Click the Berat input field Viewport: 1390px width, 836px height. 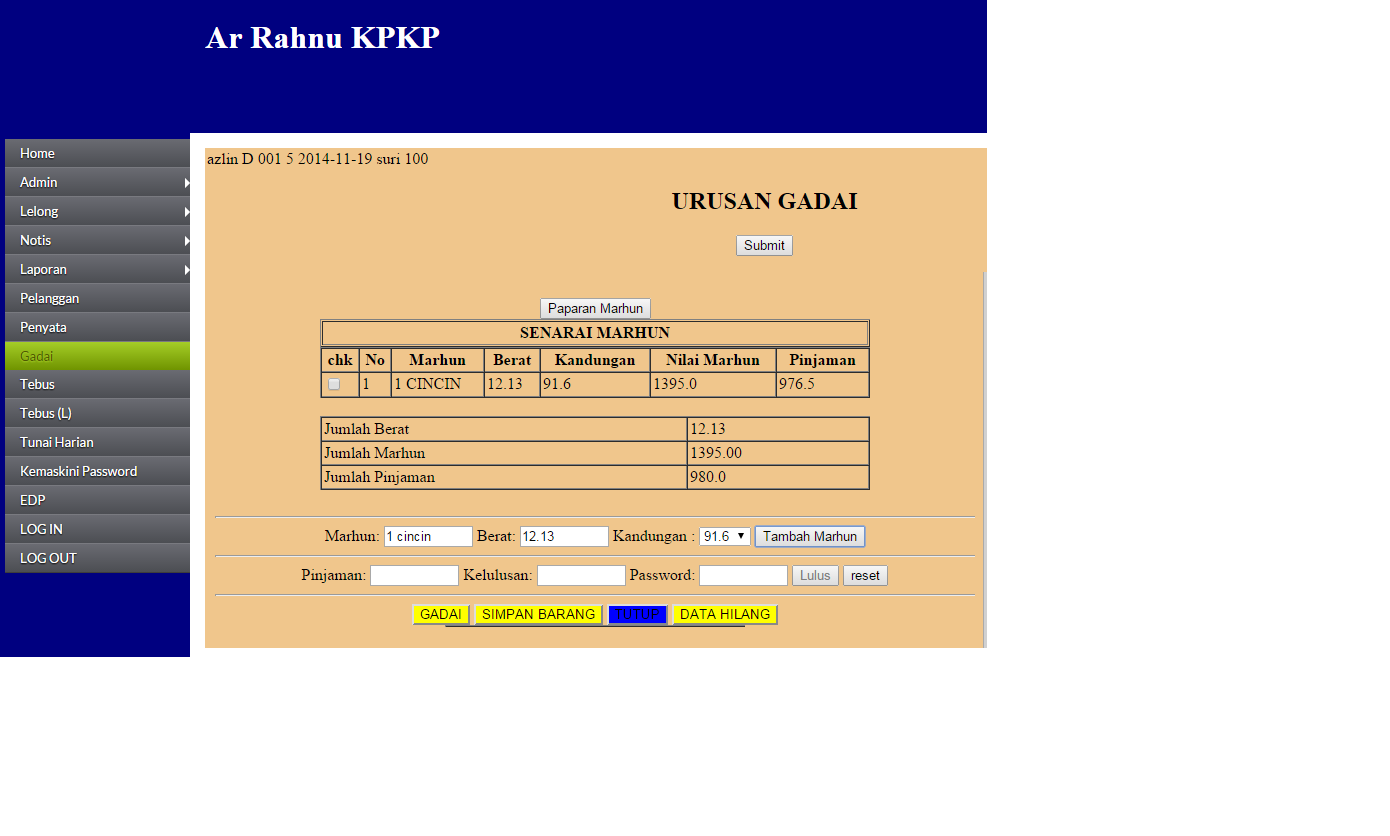click(x=564, y=536)
